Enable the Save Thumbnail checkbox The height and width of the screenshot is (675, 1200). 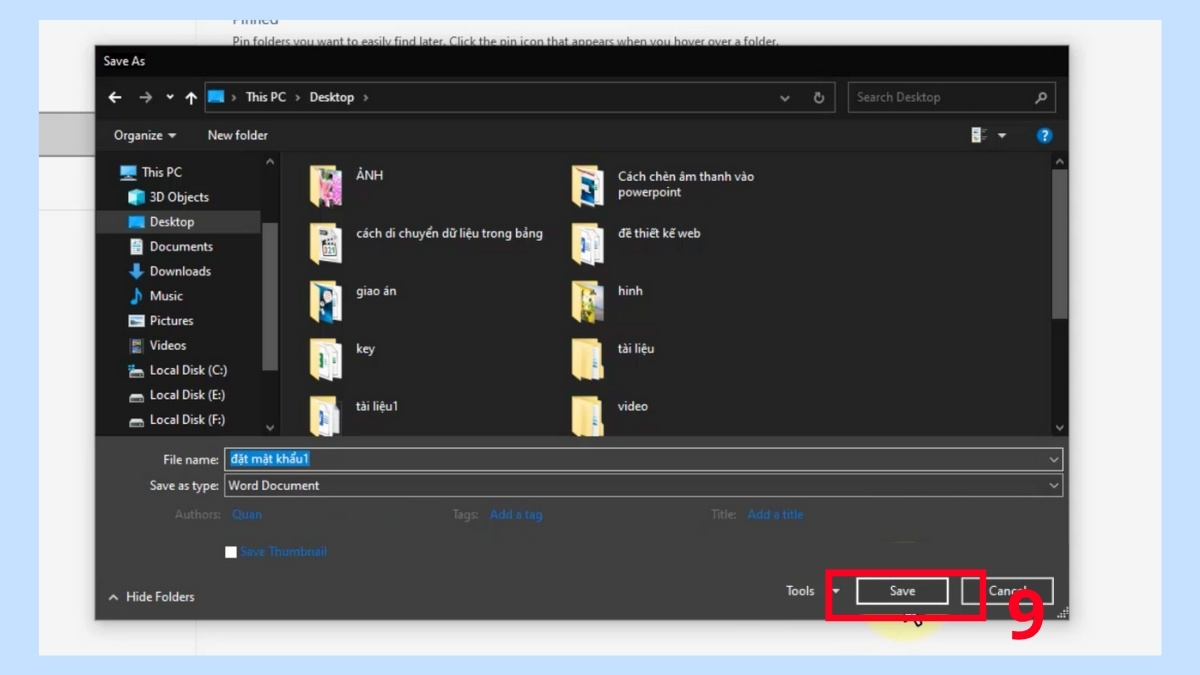[x=232, y=552]
